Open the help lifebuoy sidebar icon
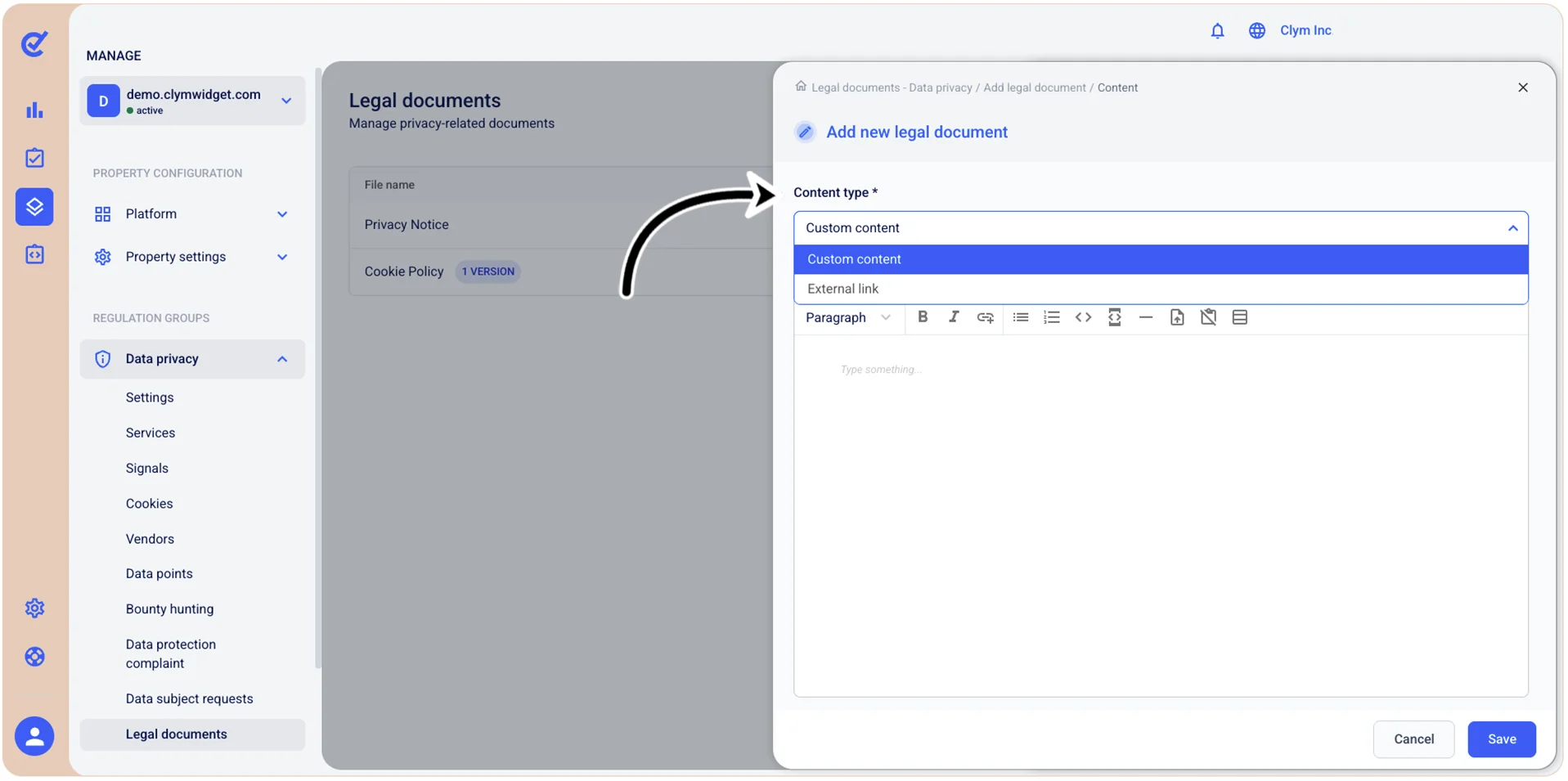Image resolution: width=1568 pixels, height=781 pixels. pos(34,657)
